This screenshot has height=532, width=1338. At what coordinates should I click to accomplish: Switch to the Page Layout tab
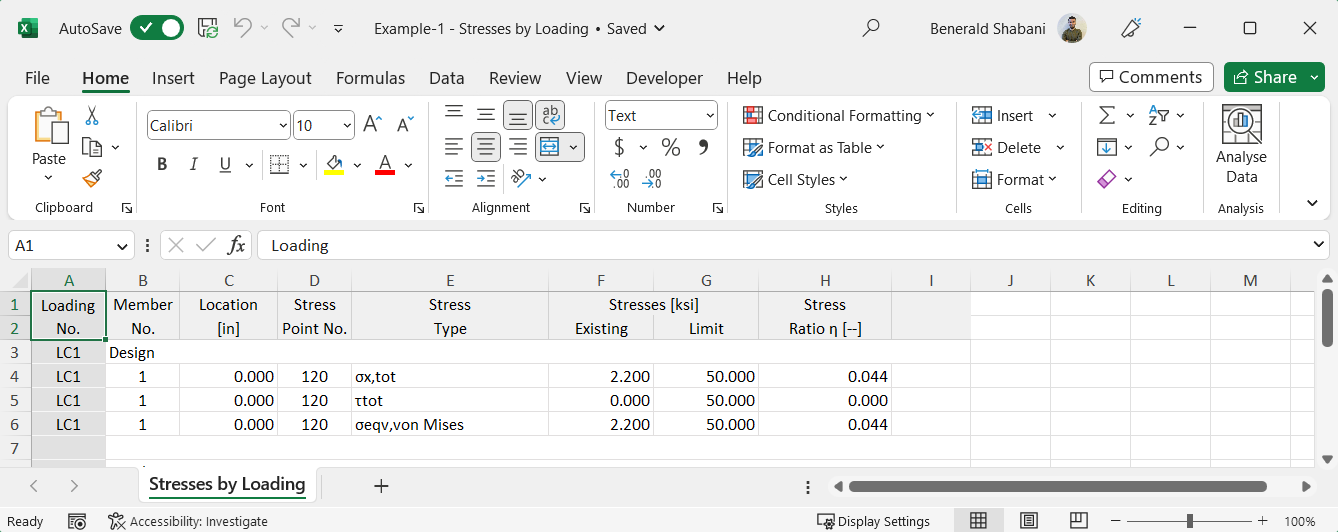coord(265,78)
